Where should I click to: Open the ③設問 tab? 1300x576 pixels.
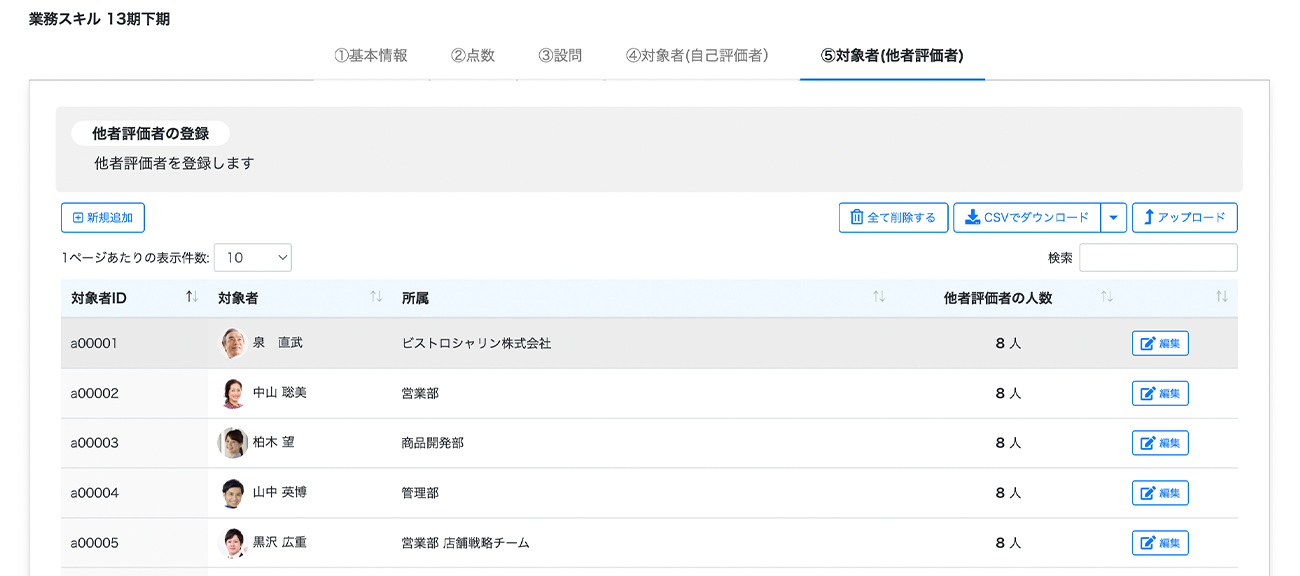click(x=560, y=56)
